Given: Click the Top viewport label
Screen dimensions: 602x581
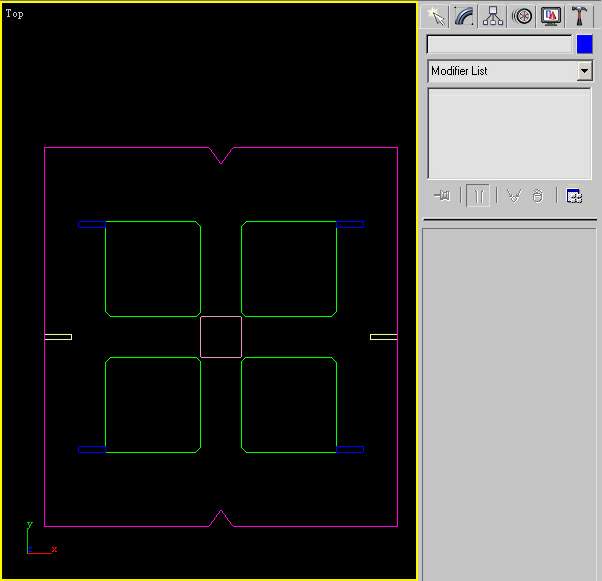Looking at the screenshot, I should 14,14.
